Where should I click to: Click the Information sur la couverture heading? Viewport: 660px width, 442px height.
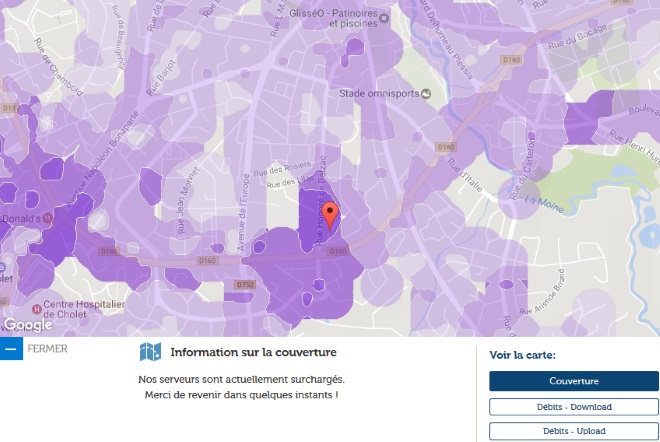[x=253, y=352]
